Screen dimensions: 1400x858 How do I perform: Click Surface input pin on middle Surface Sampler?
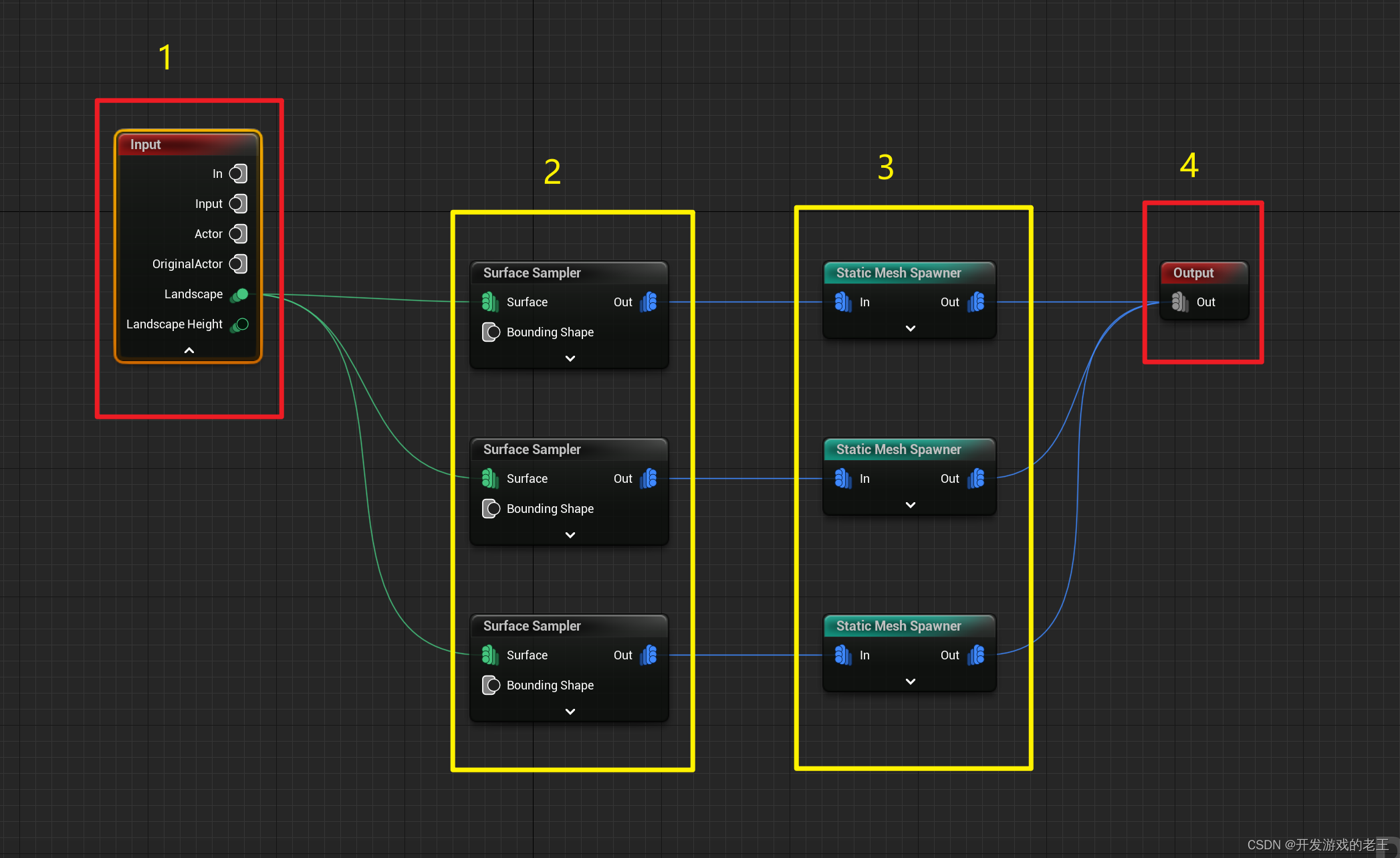[x=490, y=479]
